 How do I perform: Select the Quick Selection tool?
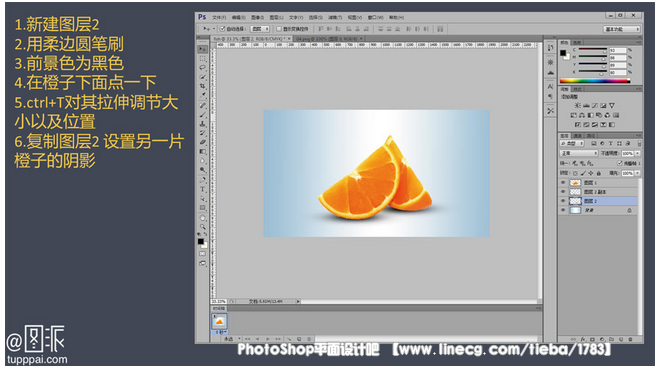203,77
